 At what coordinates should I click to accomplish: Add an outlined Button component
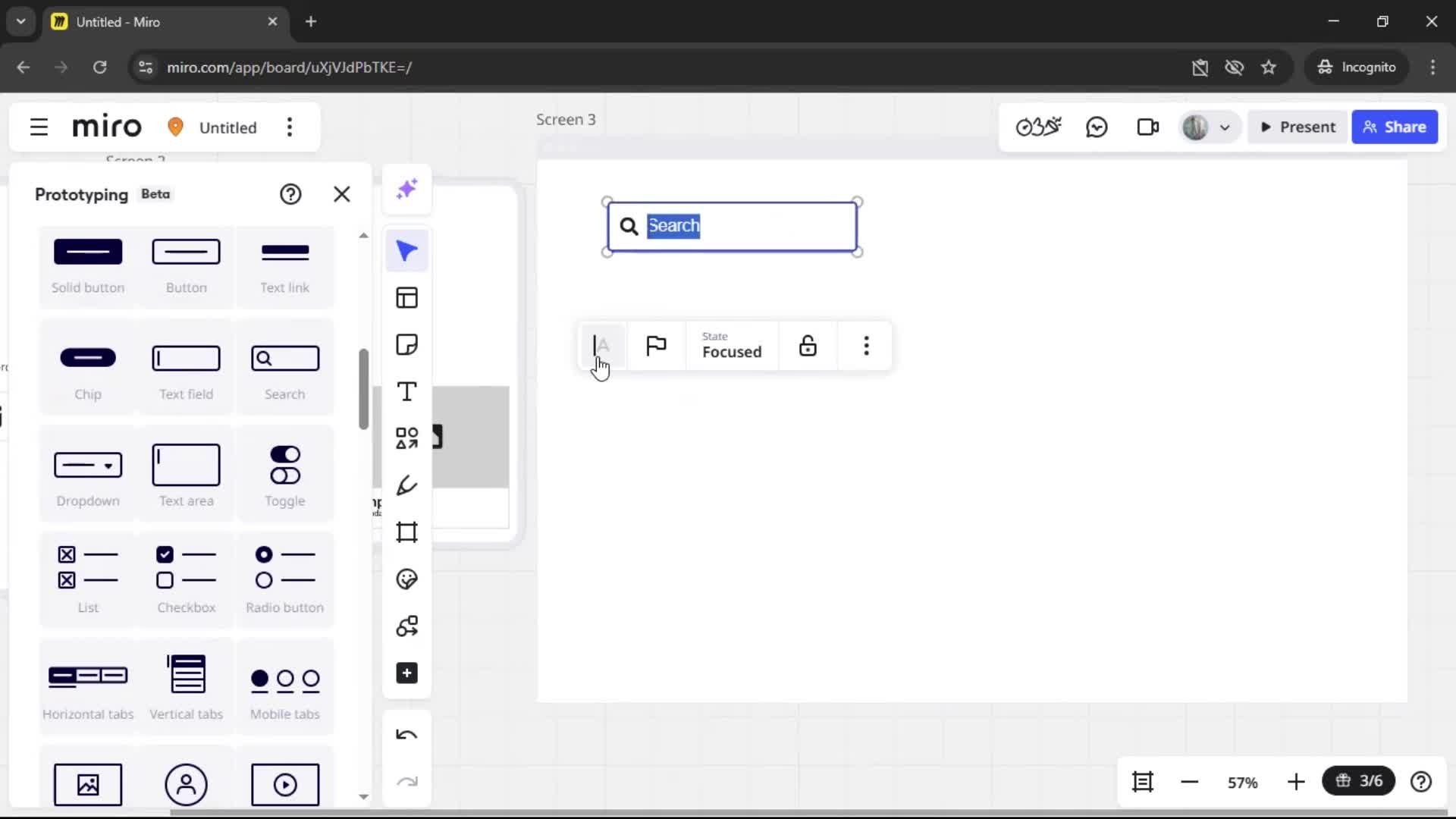click(187, 267)
